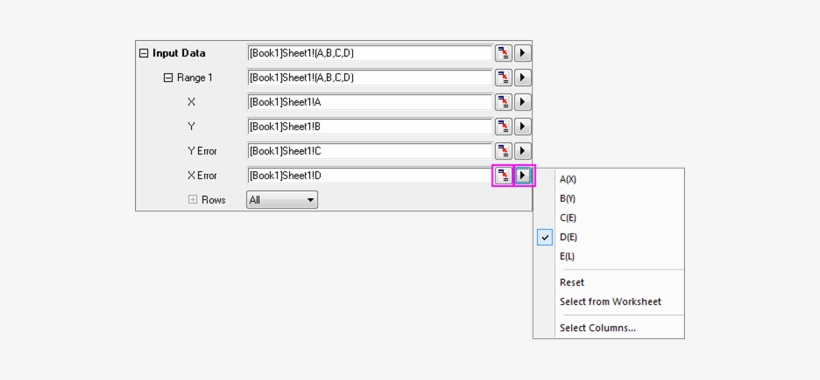The height and width of the screenshot is (380, 820).
Task: Click the X field showing [Book1]Sheet1!A
Action: coord(369,102)
